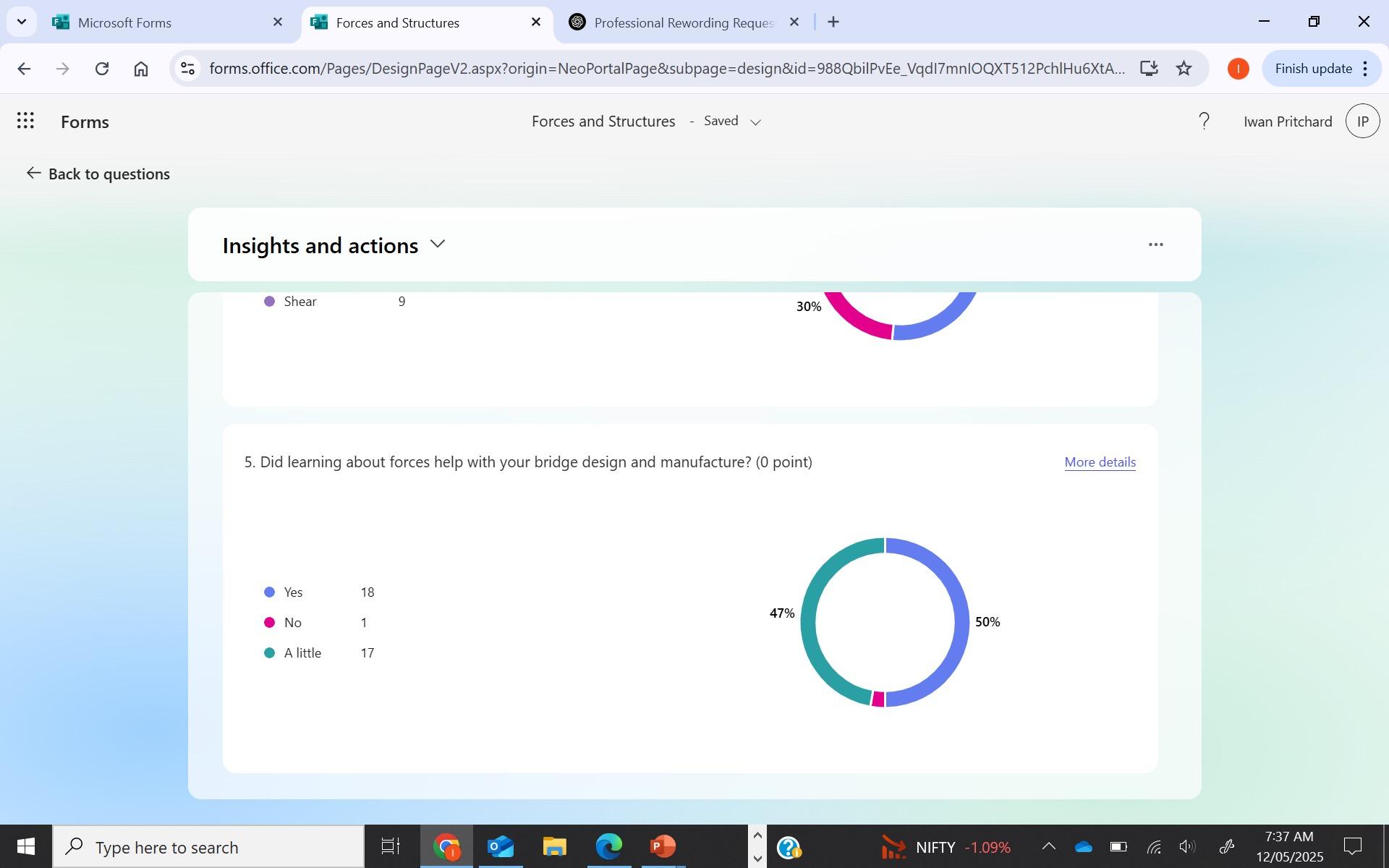Open PowerPoint from the taskbar

pos(662,846)
